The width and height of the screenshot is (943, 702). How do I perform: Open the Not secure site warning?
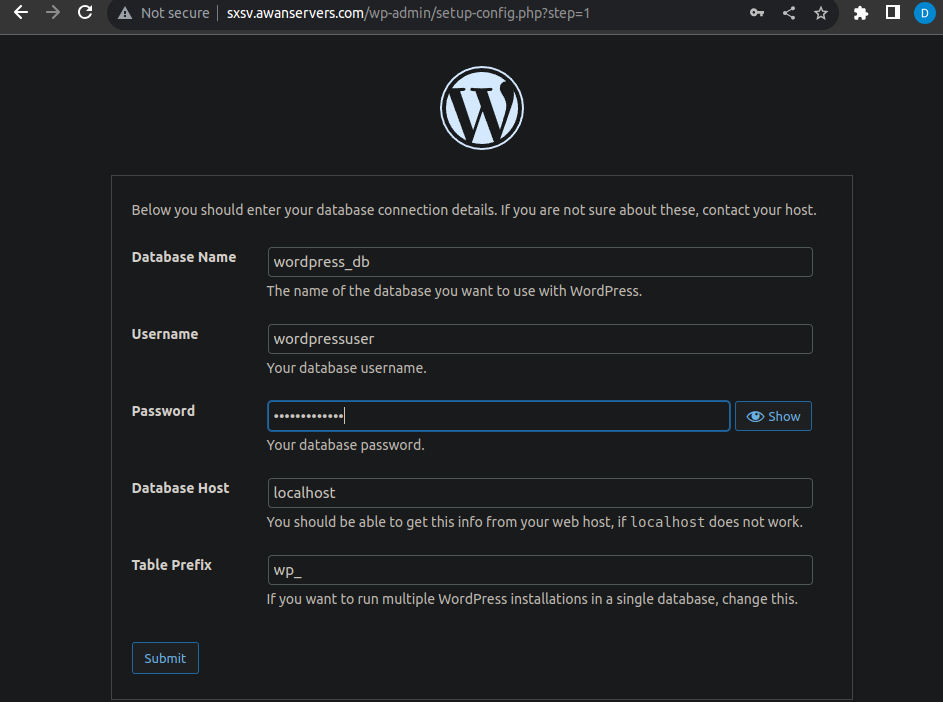pos(164,13)
